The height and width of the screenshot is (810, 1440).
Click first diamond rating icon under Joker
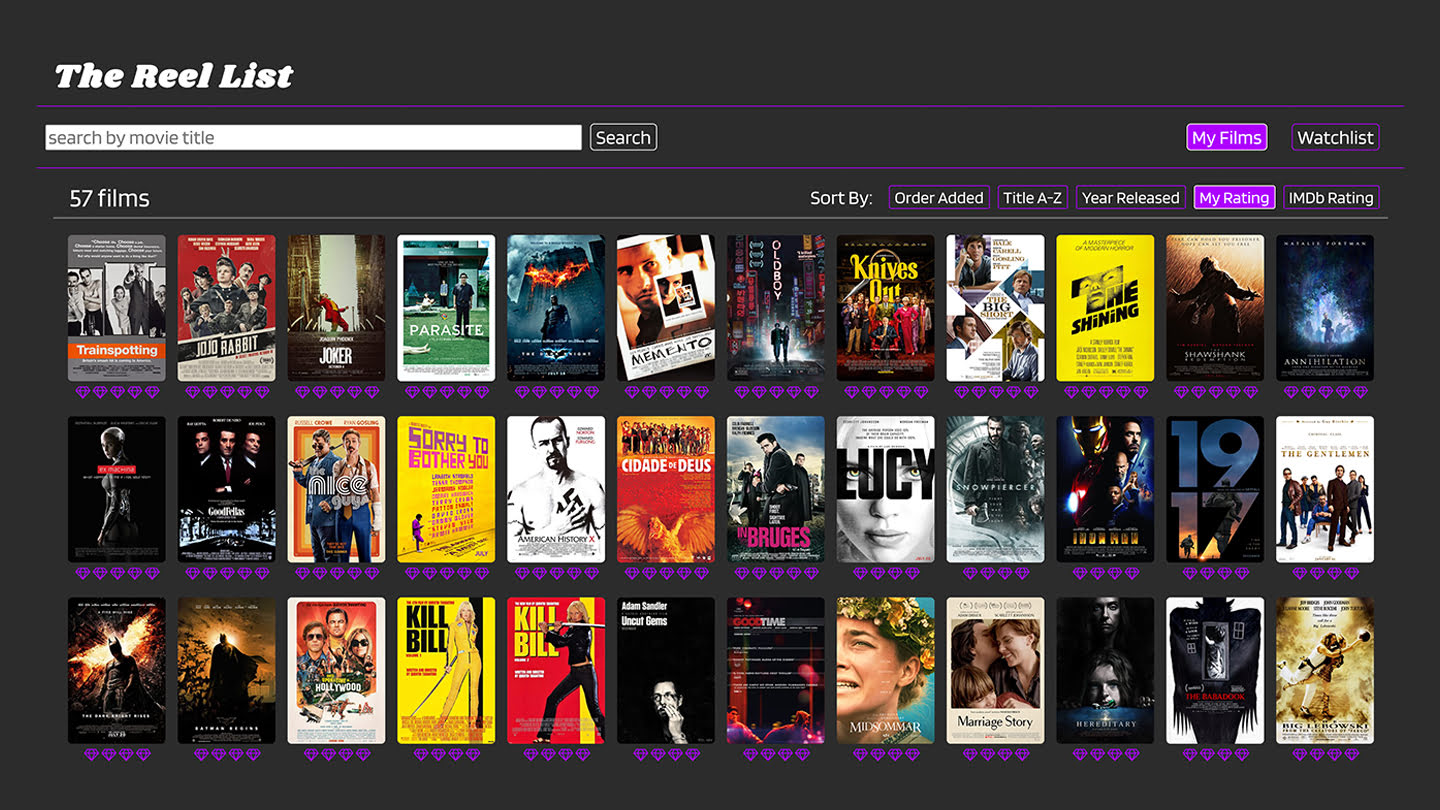303,392
